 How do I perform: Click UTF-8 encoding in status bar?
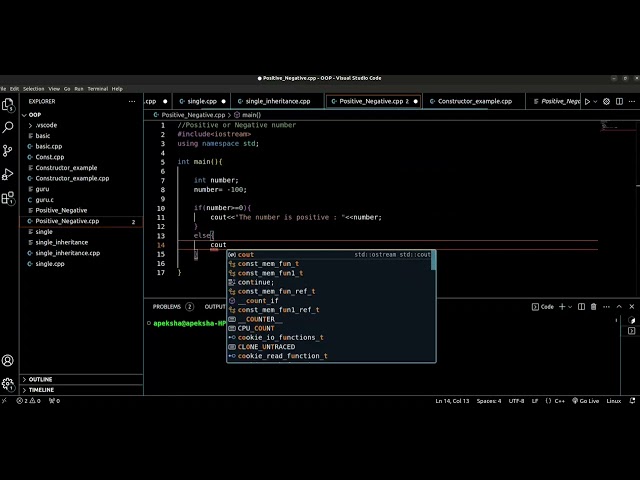point(516,401)
